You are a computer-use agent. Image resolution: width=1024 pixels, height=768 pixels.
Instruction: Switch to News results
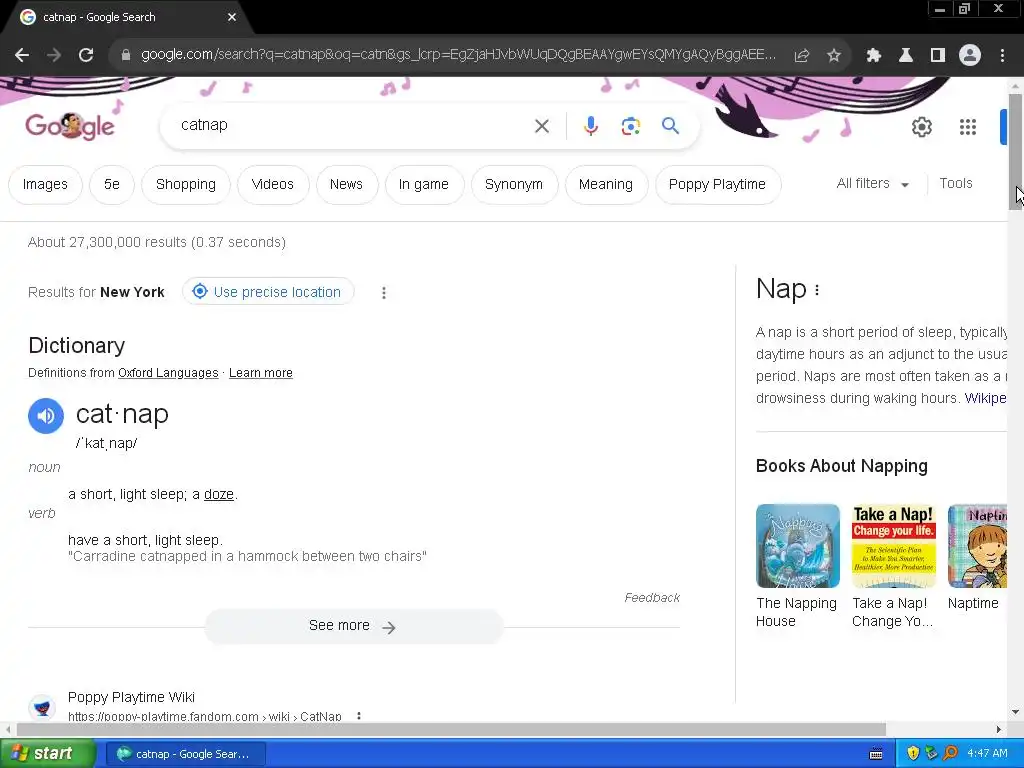click(346, 185)
